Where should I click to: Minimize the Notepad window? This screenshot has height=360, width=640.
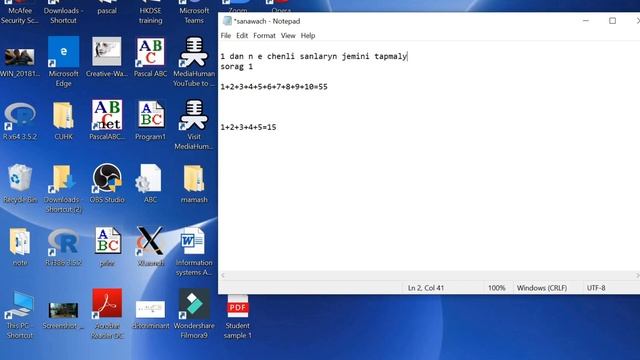[586, 20]
